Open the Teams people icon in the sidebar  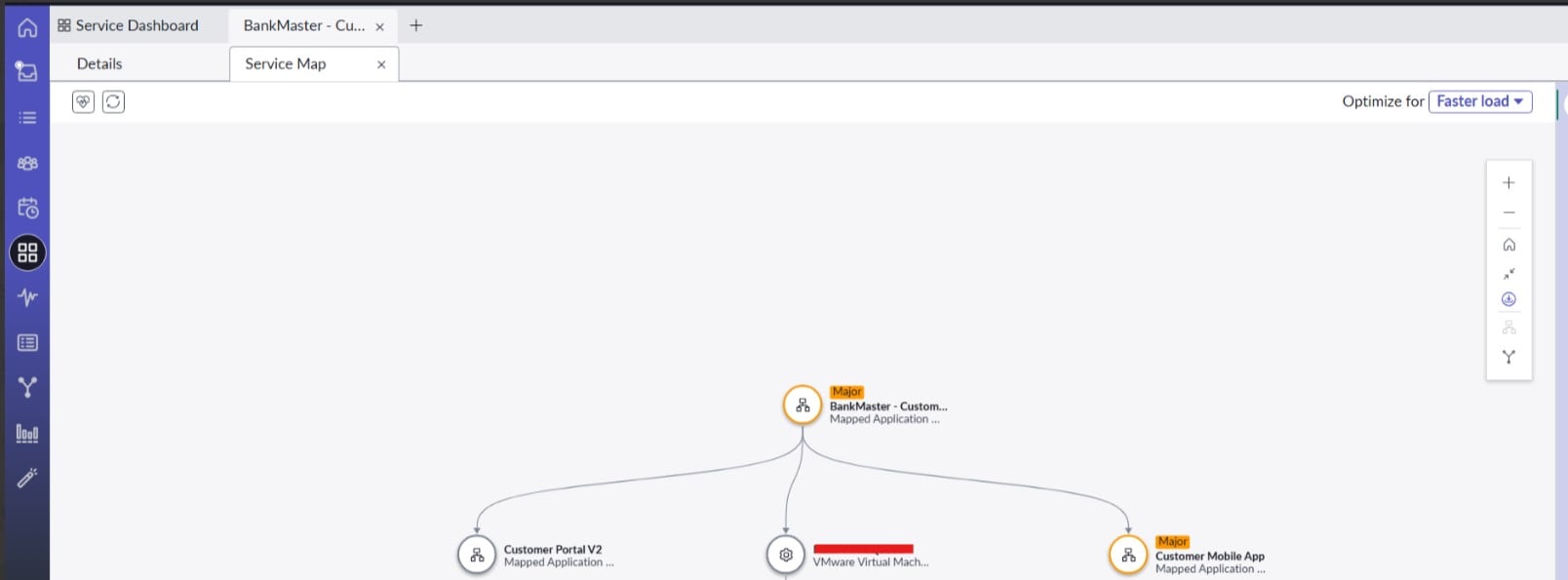27,163
